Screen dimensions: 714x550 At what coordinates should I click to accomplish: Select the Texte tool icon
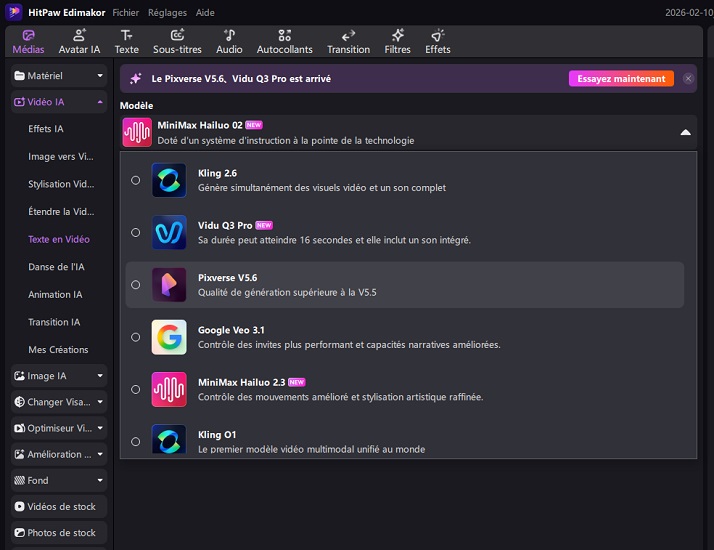126,35
